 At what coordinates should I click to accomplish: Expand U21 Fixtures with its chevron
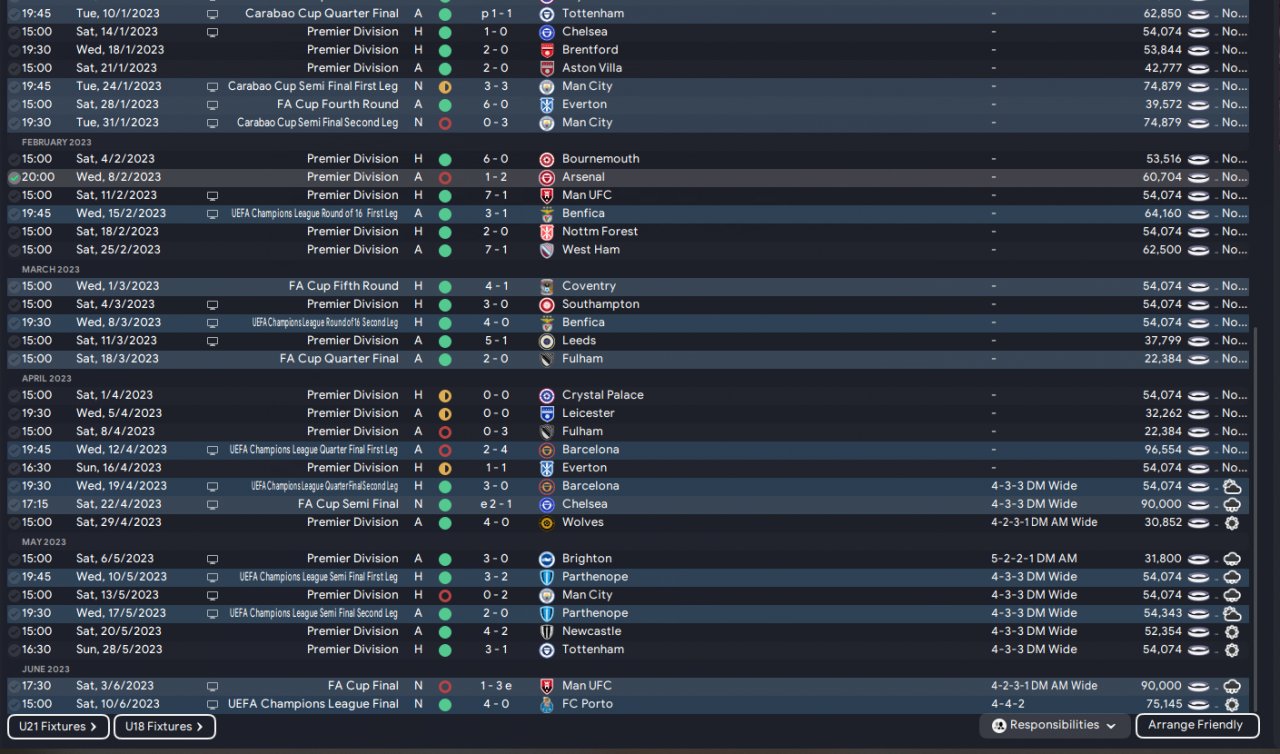click(x=93, y=727)
